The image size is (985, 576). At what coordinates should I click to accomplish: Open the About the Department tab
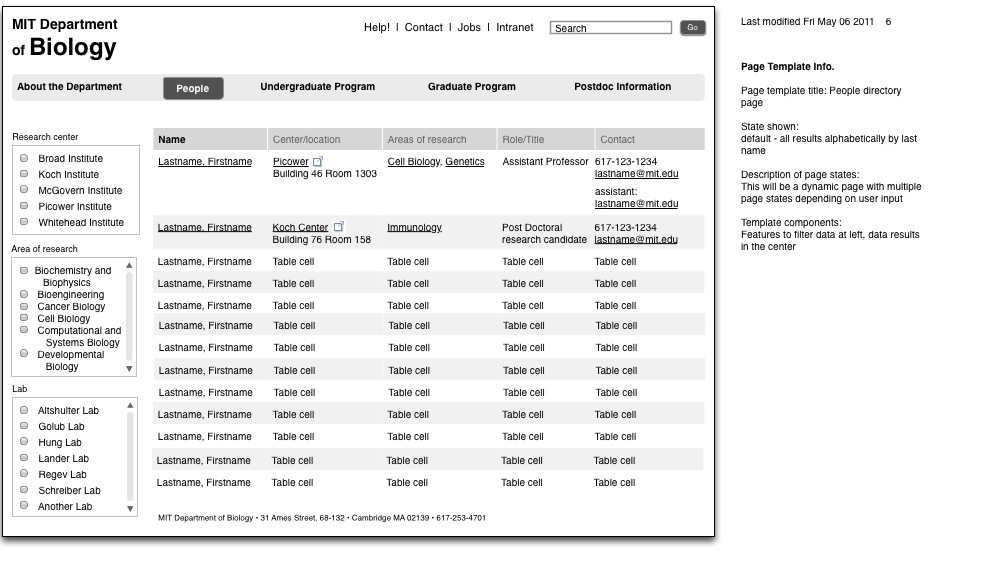[x=70, y=87]
